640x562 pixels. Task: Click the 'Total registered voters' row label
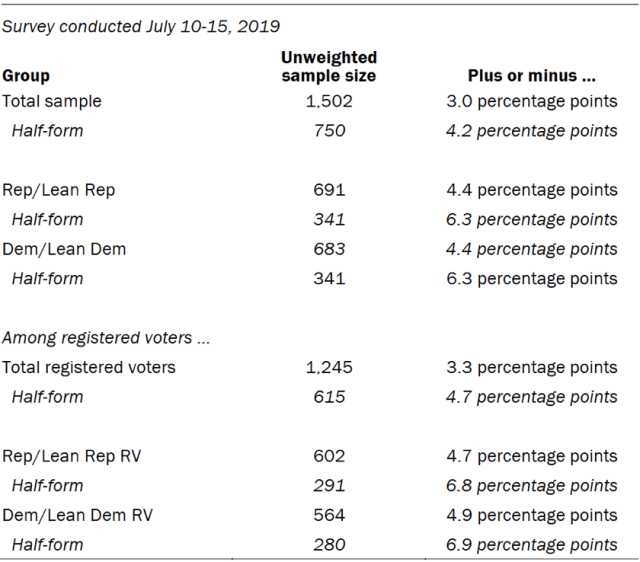point(89,367)
